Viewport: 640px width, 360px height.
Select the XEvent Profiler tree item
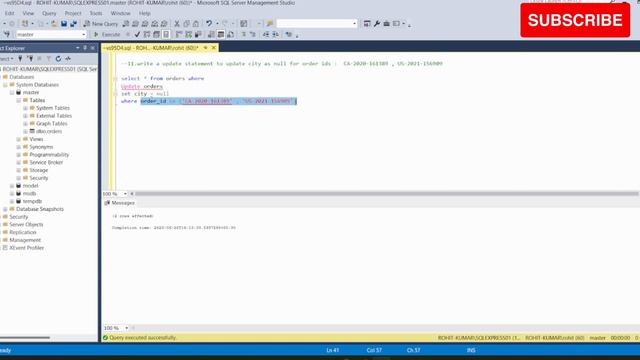click(x=27, y=248)
